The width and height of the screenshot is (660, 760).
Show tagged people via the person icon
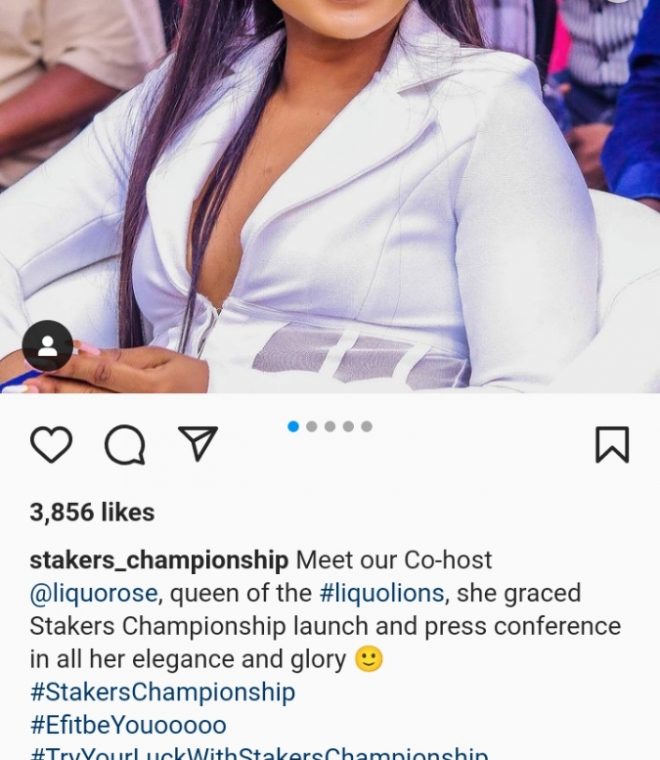click(x=47, y=346)
